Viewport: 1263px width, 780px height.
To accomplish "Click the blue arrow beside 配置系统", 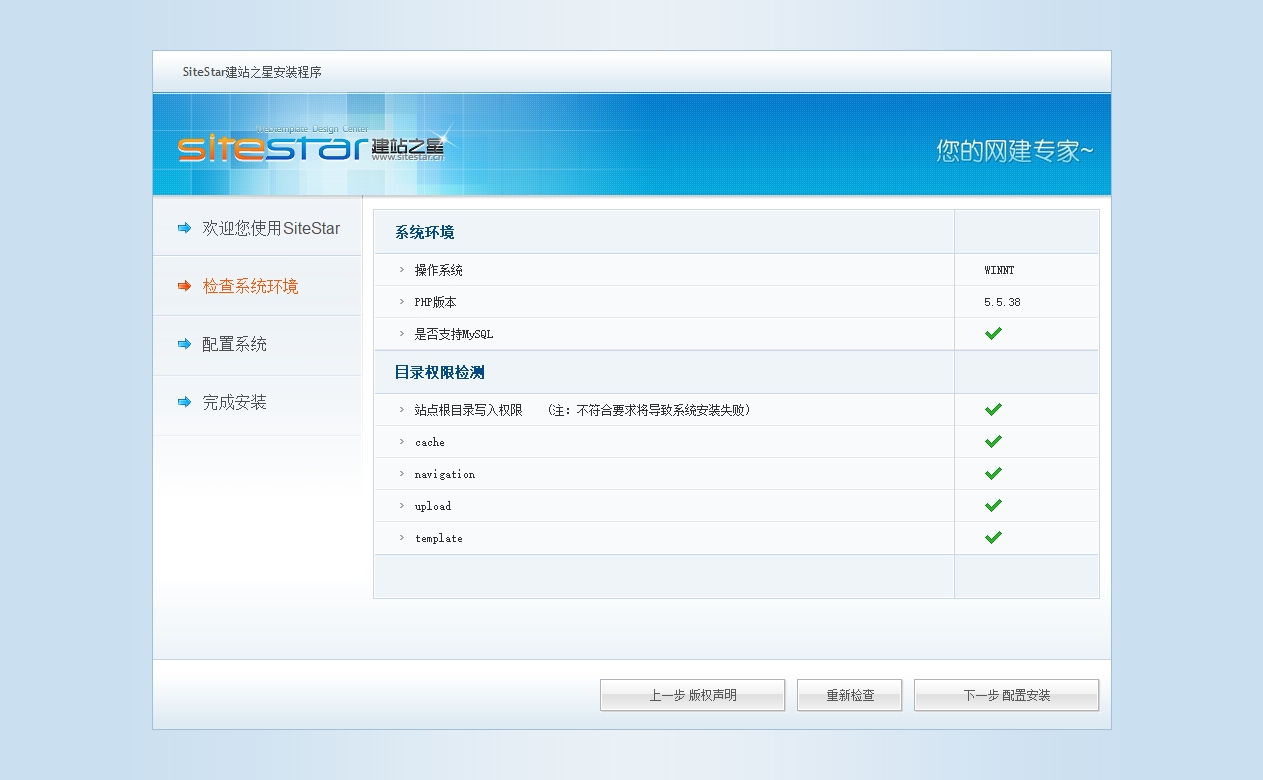I will (184, 344).
